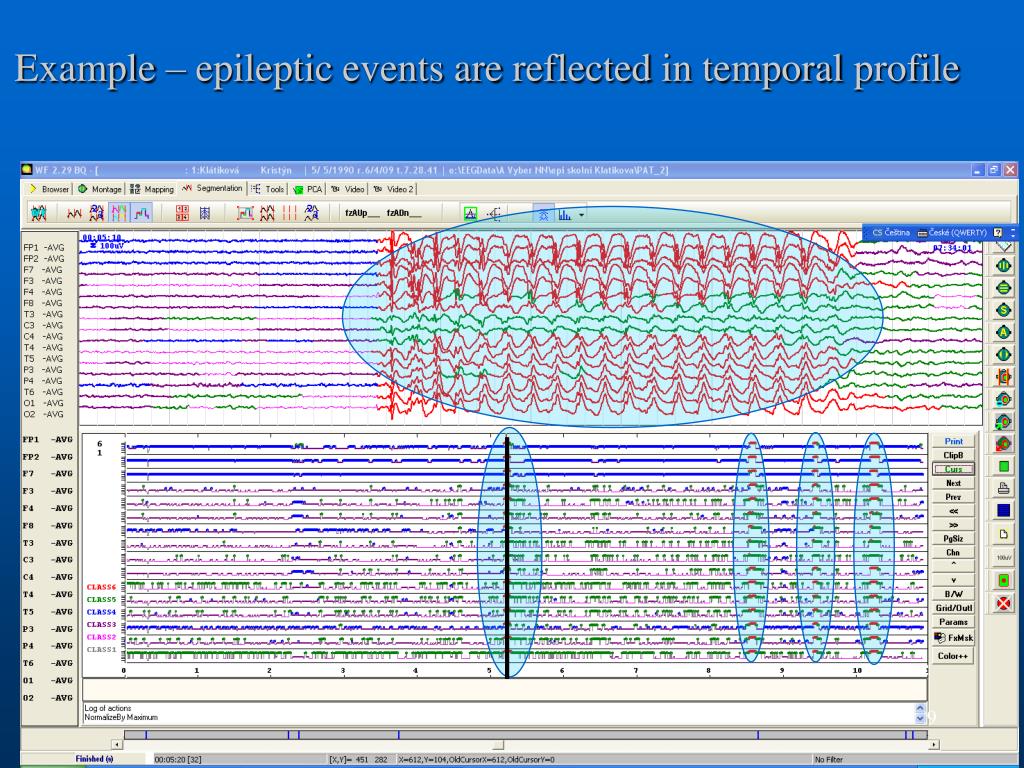Expand the České (QWERTY) keyboard layout menu
Image resolution: width=1024 pixels, height=768 pixels.
coord(951,232)
